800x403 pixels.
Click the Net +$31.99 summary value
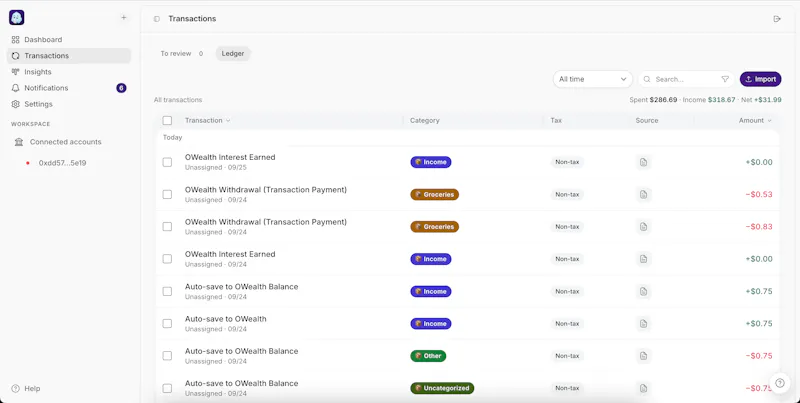[761, 100]
